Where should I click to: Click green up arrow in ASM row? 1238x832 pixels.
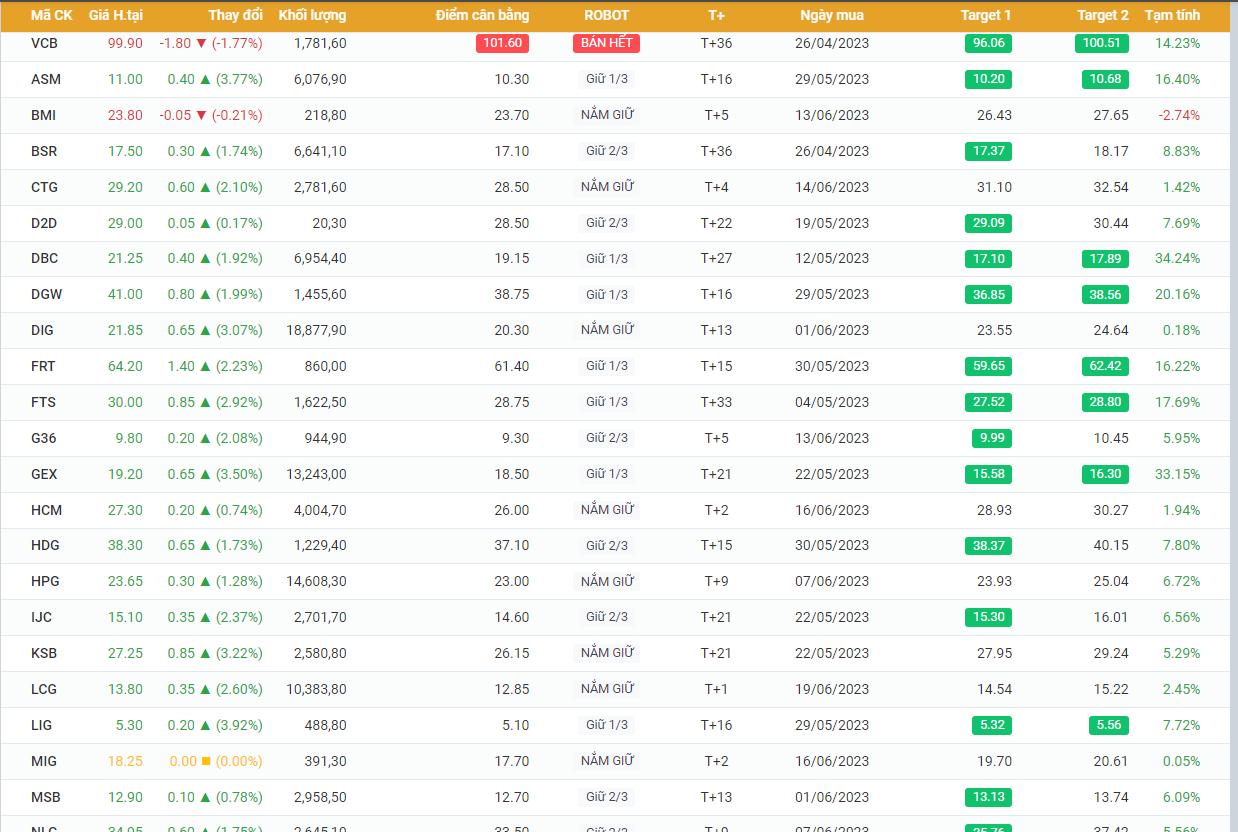205,80
